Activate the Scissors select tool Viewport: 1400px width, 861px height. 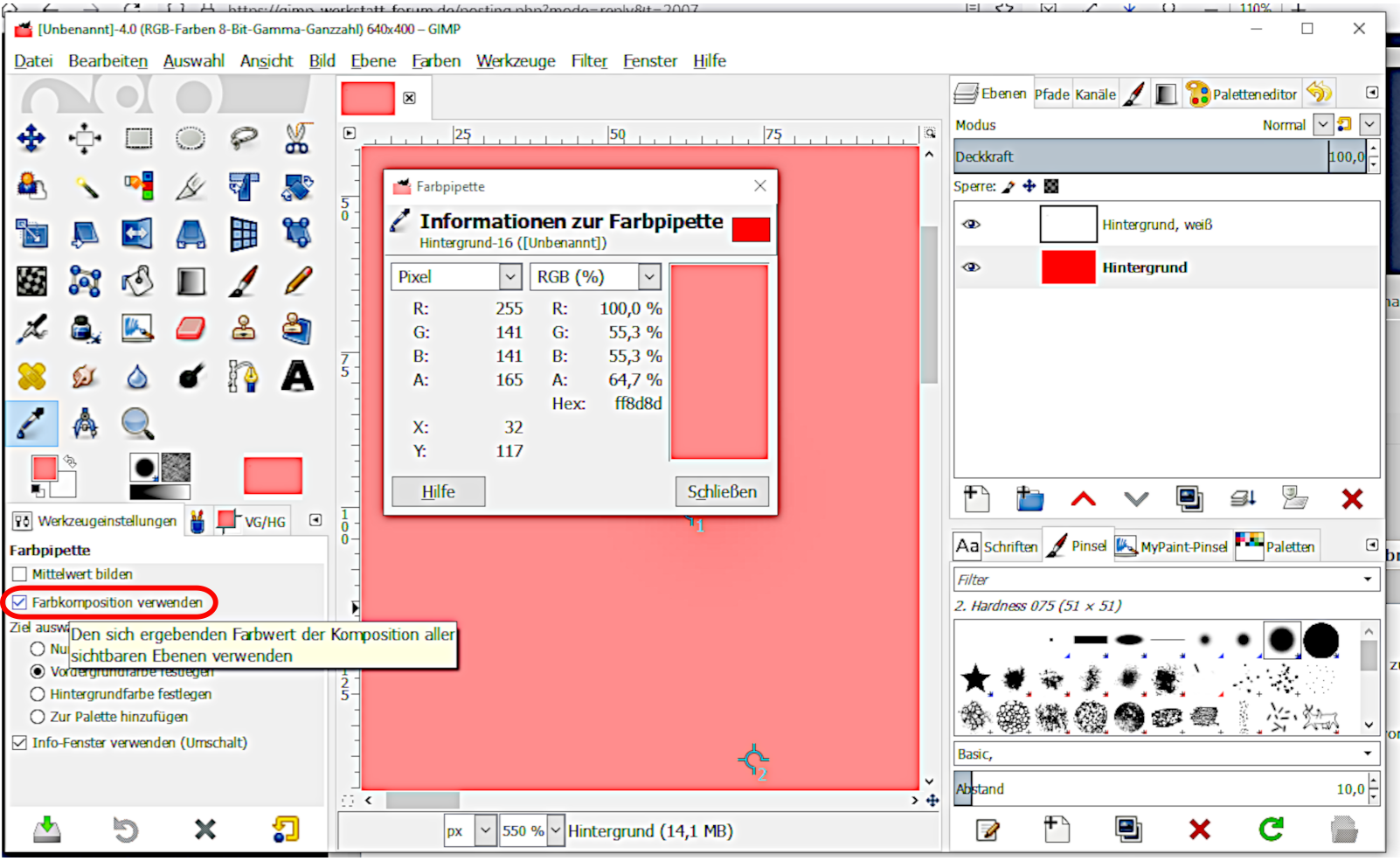[297, 138]
